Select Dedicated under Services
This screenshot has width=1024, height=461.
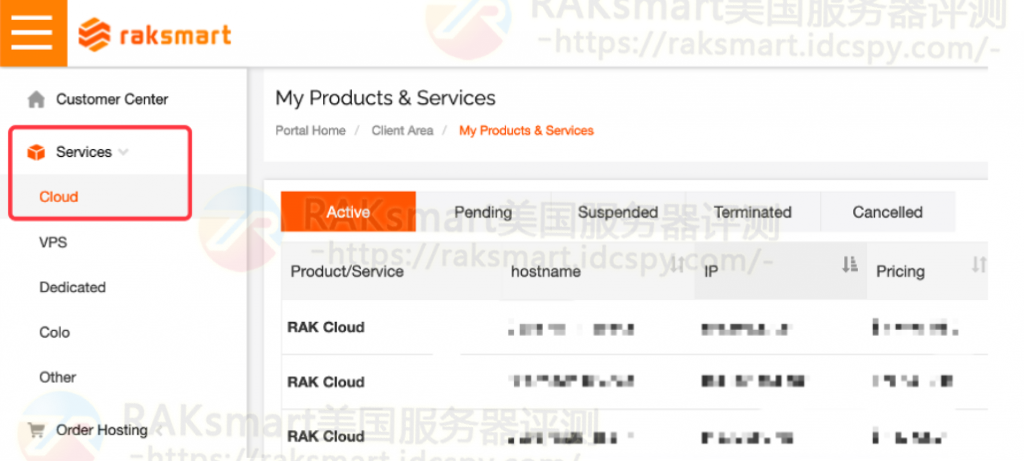point(72,287)
